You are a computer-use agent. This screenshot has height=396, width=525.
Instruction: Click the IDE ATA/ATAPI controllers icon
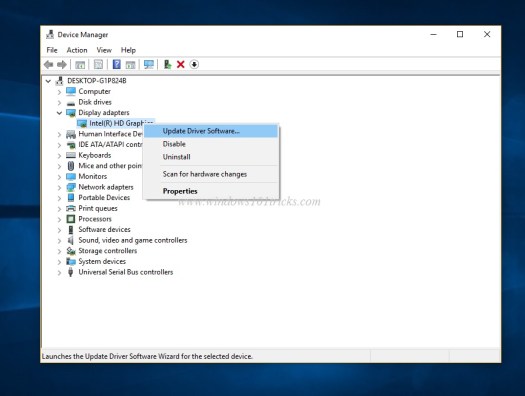71,145
